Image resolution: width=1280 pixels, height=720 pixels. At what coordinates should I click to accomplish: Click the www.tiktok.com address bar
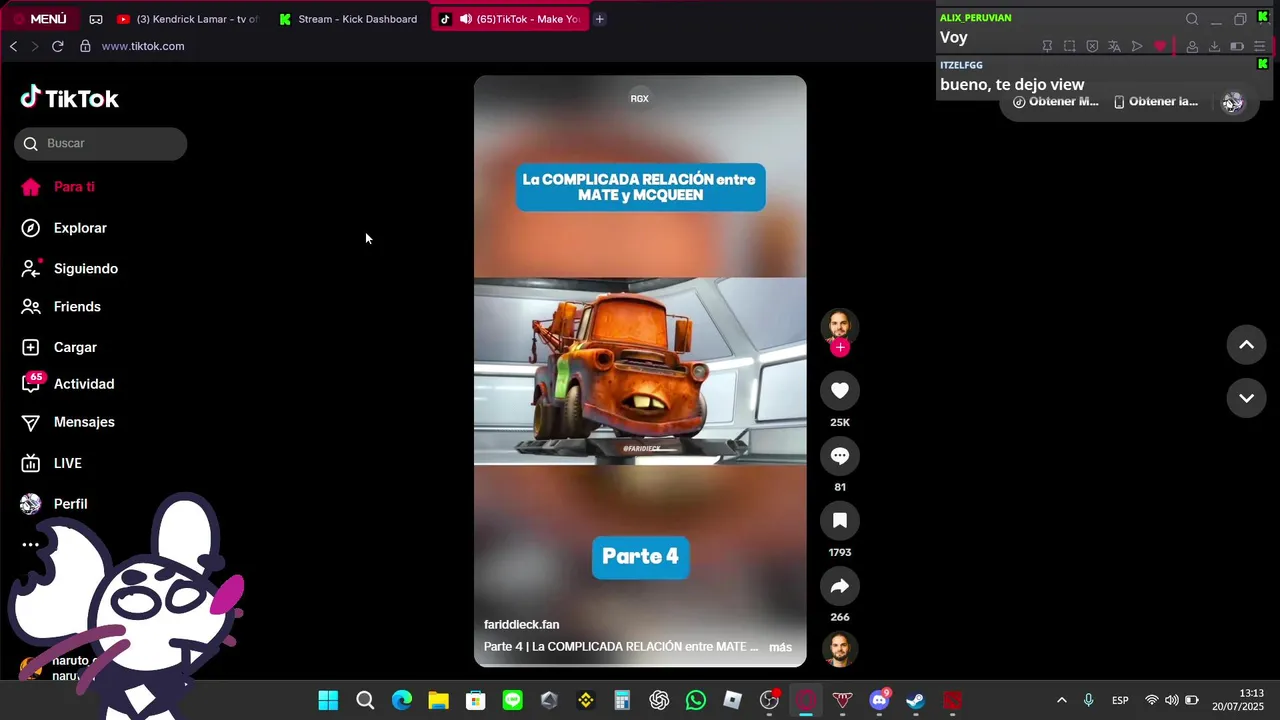click(x=143, y=46)
